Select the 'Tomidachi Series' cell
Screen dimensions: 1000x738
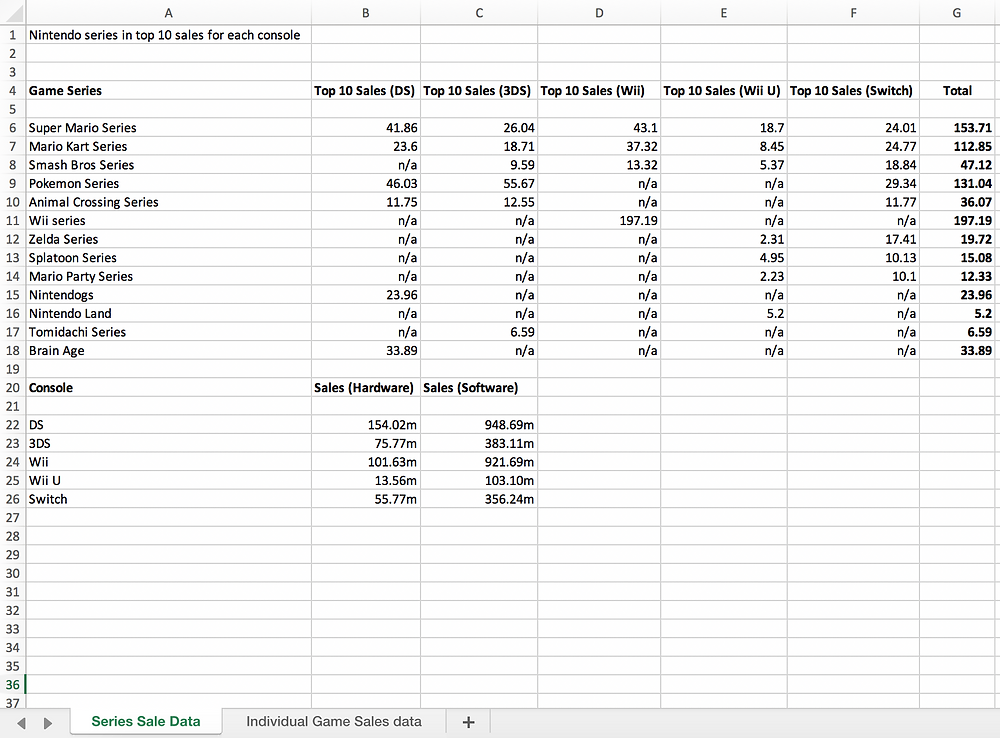point(168,332)
